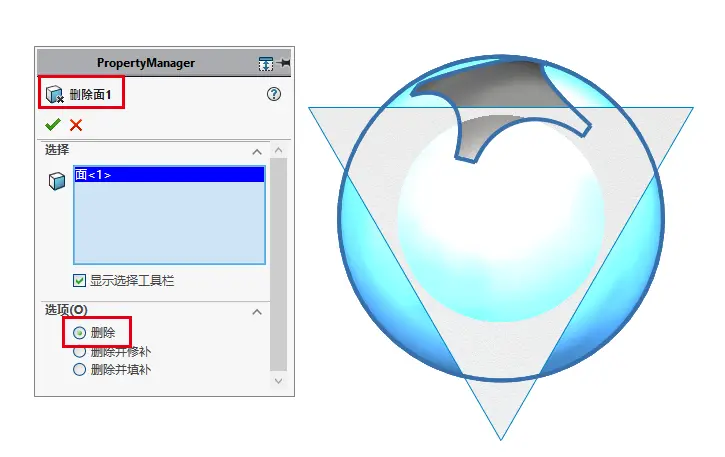Image resolution: width=725 pixels, height=457 pixels.
Task: Click the 删除面1 feature cube icon
Action: click(x=55, y=94)
